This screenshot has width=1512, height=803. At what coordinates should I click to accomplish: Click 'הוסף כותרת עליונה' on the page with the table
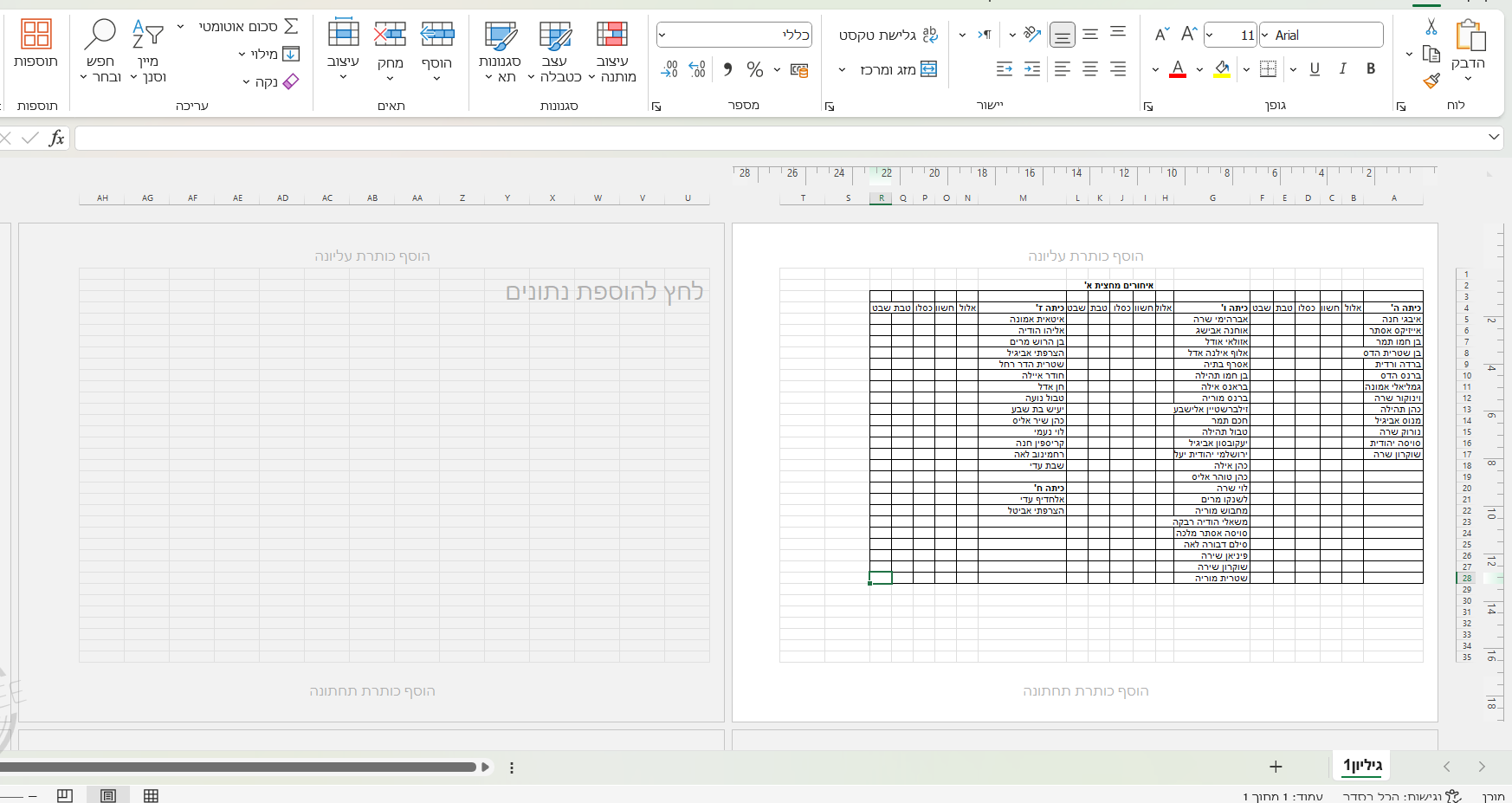pos(1086,256)
